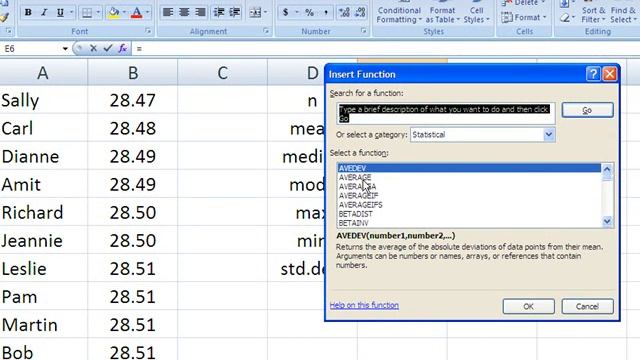
Task: Apply the cell Borders icon
Action: 87,13
